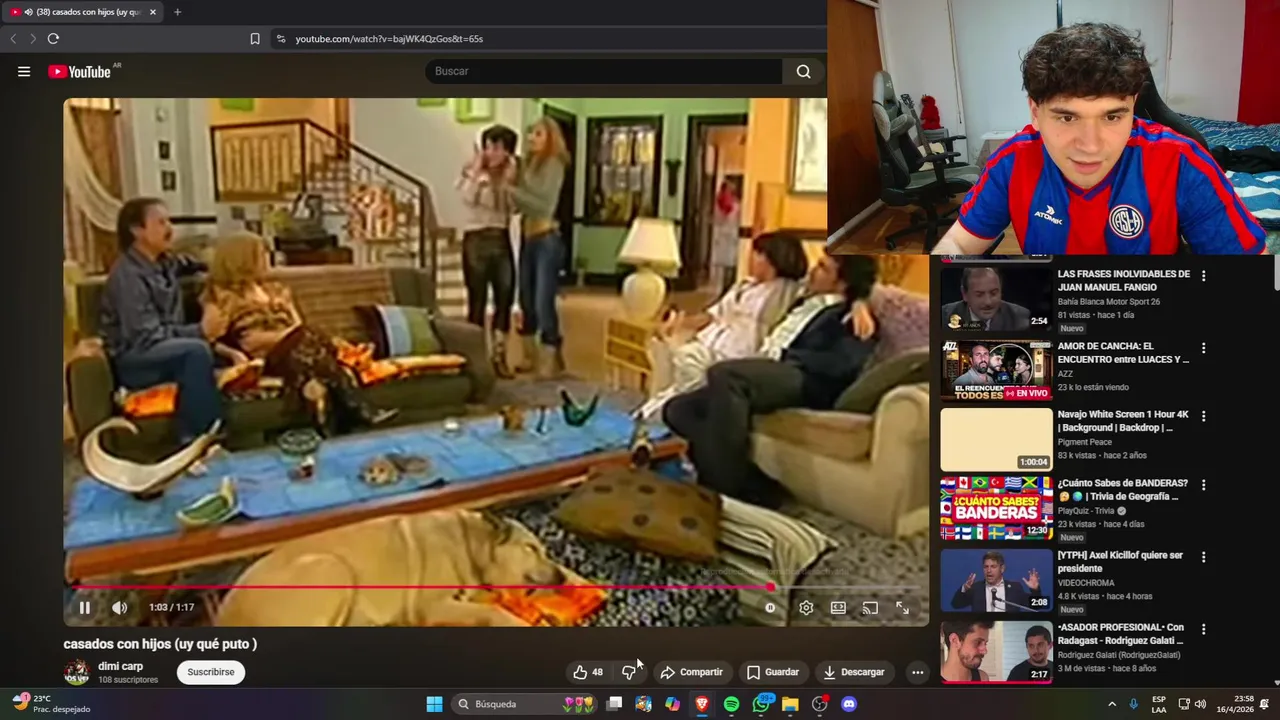Go forward with the browser forward arrow
This screenshot has width=1280, height=720.
[x=32, y=39]
